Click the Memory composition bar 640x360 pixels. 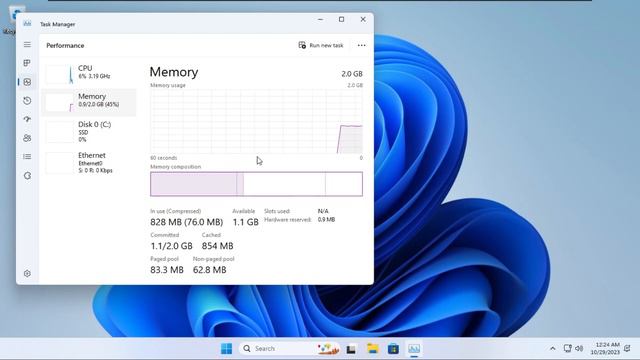click(x=256, y=184)
